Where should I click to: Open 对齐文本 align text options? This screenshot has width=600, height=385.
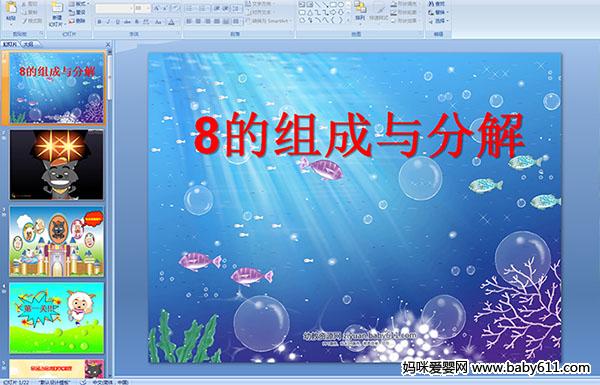261,12
